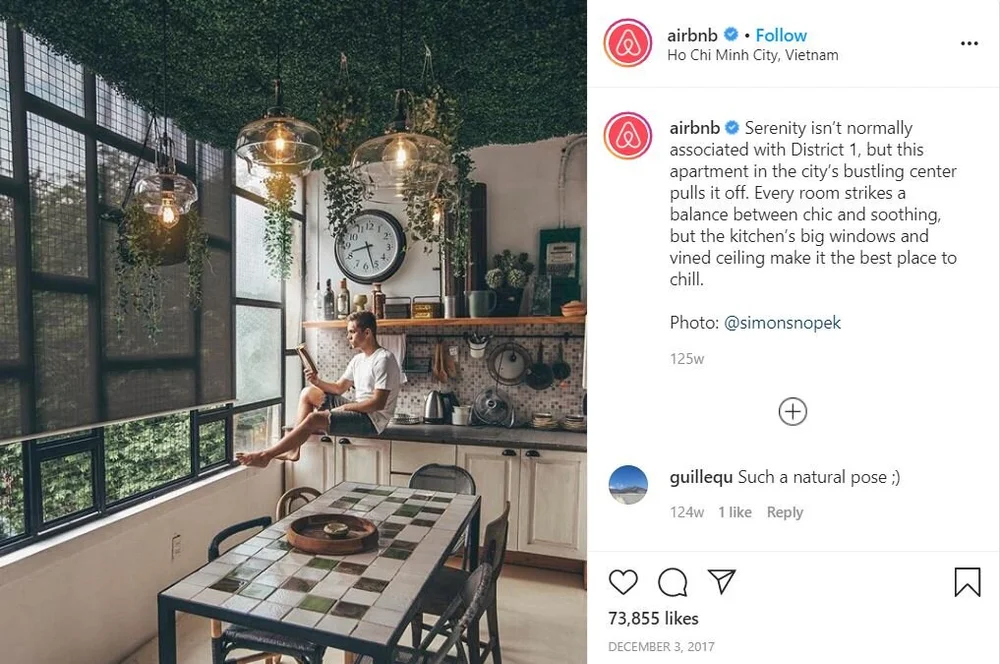Open comments via speech bubble icon

click(673, 582)
